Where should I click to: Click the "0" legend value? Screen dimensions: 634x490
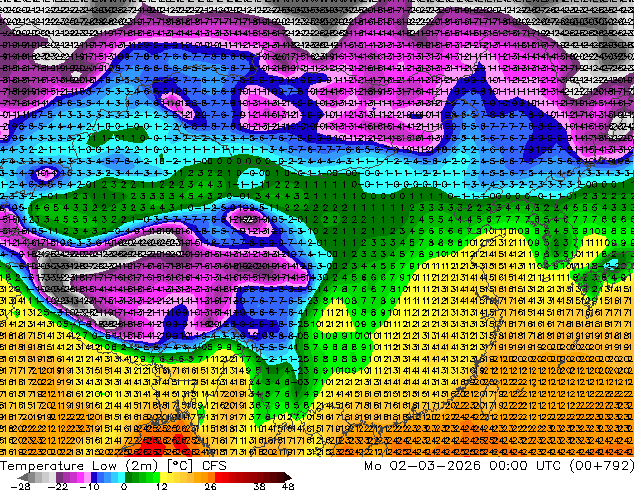[124, 486]
